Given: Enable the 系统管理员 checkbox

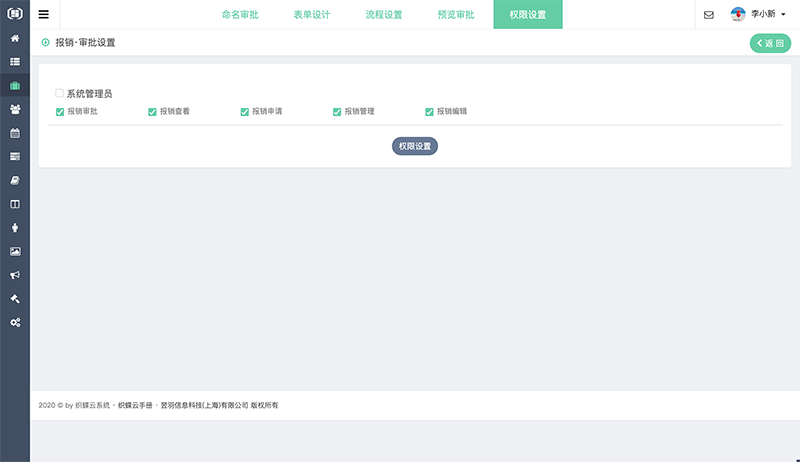Looking at the screenshot, I should [60, 94].
